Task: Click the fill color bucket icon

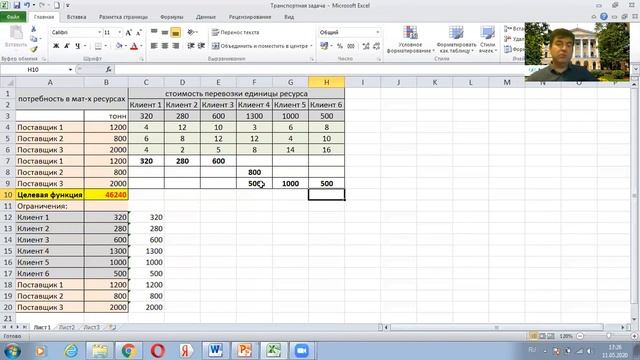Action: (x=119, y=46)
